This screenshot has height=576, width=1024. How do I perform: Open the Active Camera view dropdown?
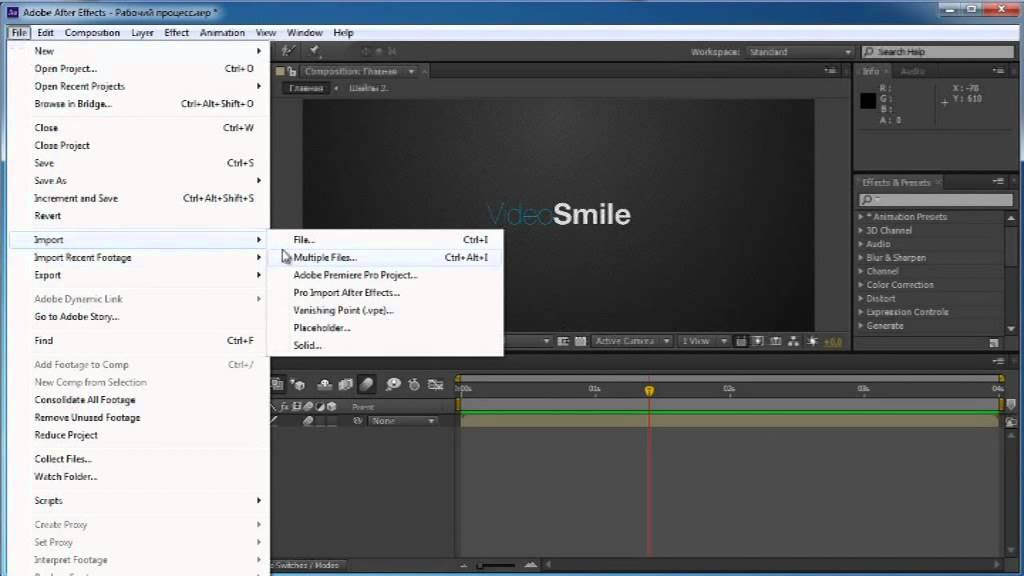pyautogui.click(x=632, y=342)
